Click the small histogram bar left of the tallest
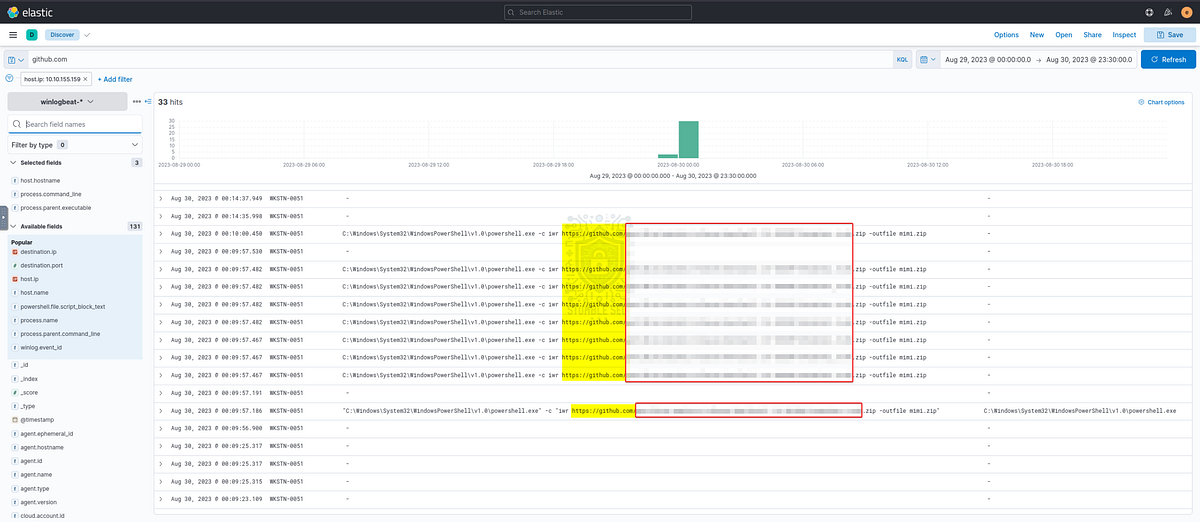The image size is (1200, 531). (667, 156)
